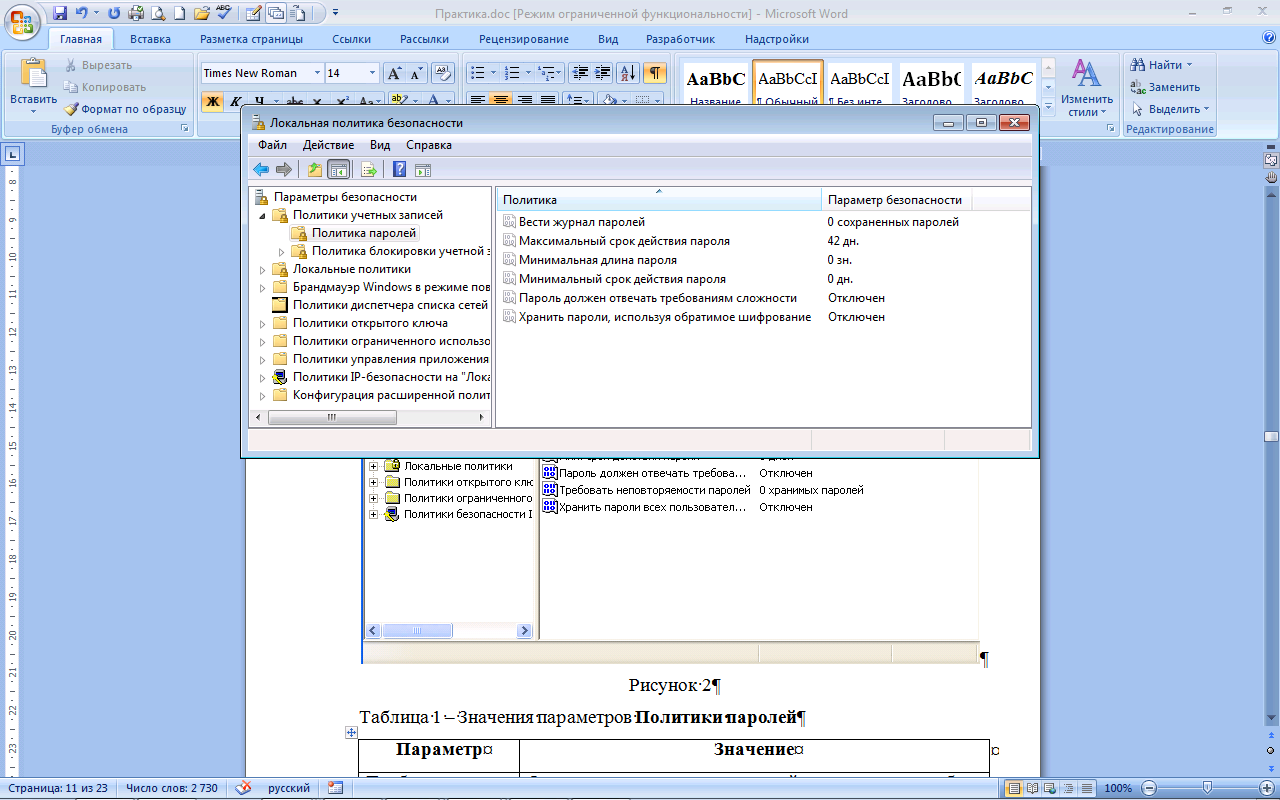Switch to outline view in status bar

click(x=1070, y=788)
